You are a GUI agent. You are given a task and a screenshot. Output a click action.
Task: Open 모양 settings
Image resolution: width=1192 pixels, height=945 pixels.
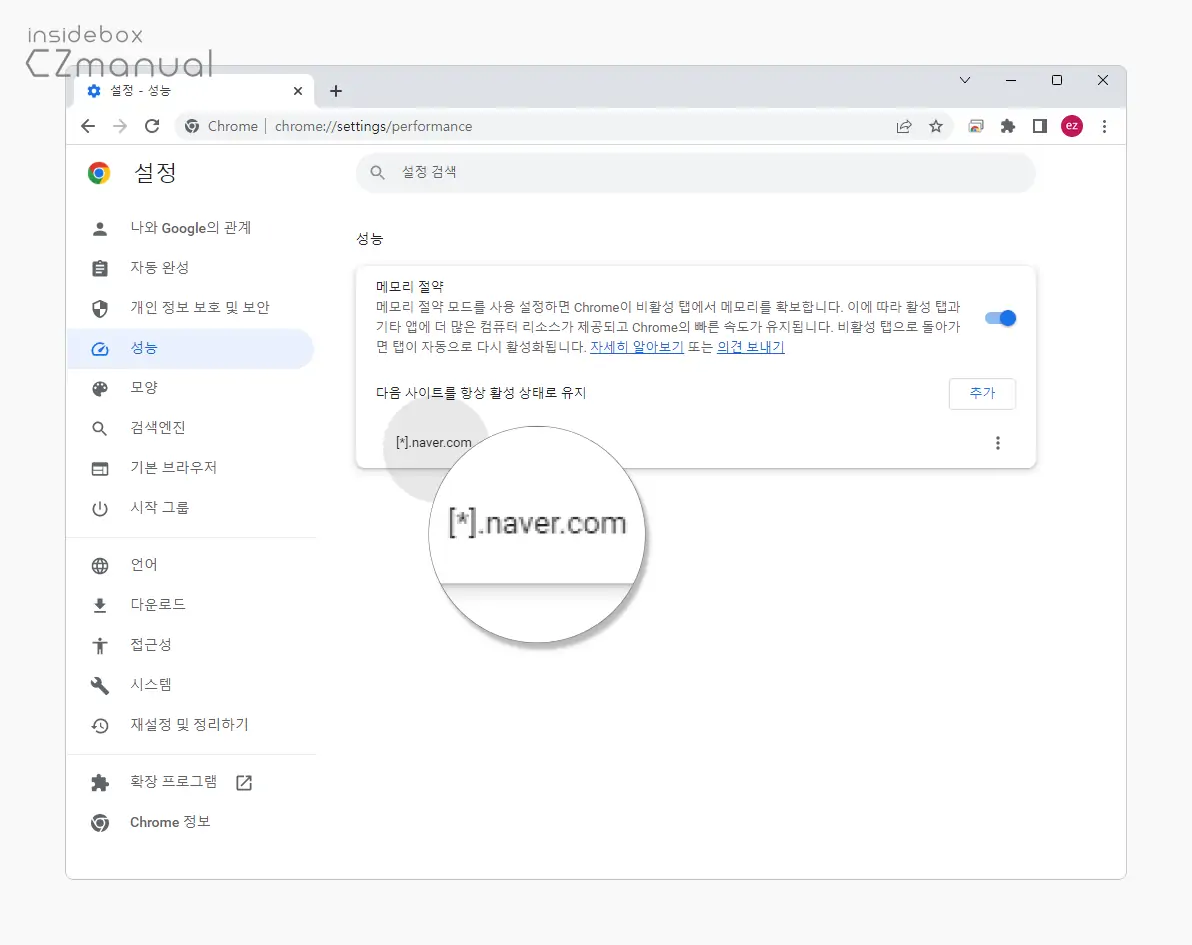click(x=190, y=388)
